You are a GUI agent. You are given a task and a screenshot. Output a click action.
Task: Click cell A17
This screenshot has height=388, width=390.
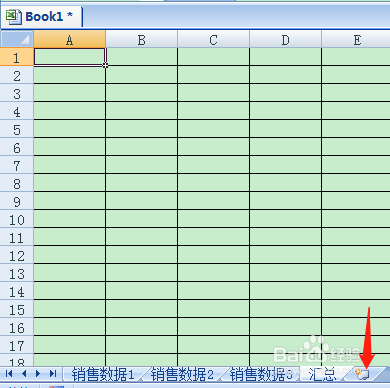point(69,345)
